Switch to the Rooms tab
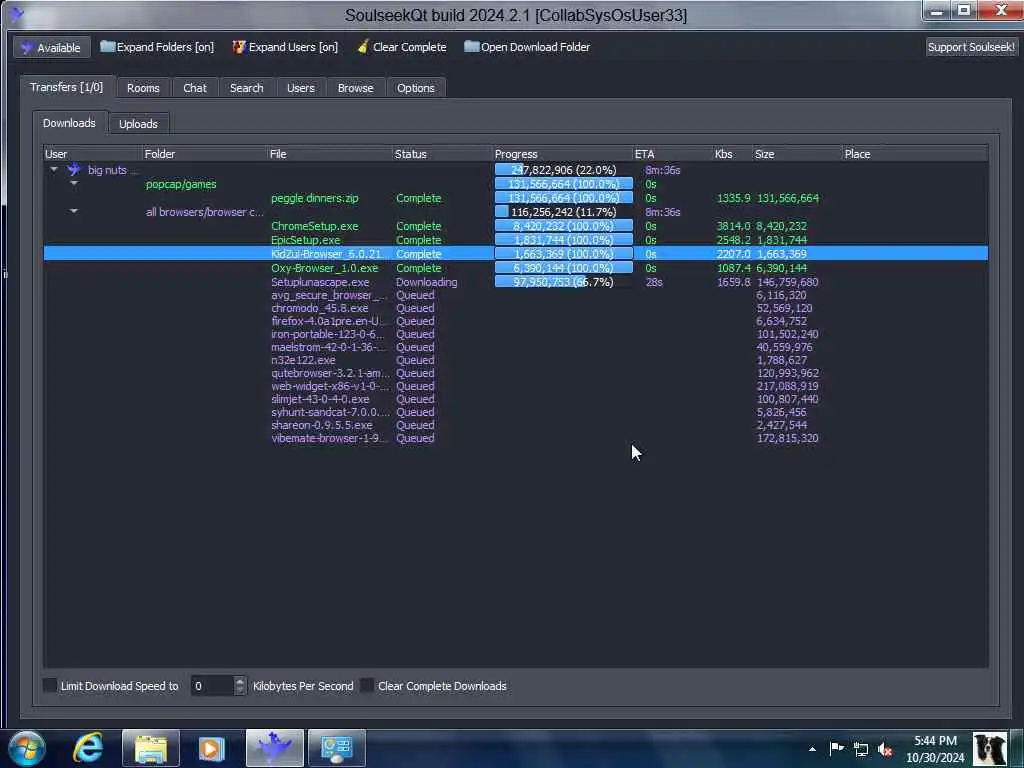 [x=143, y=88]
